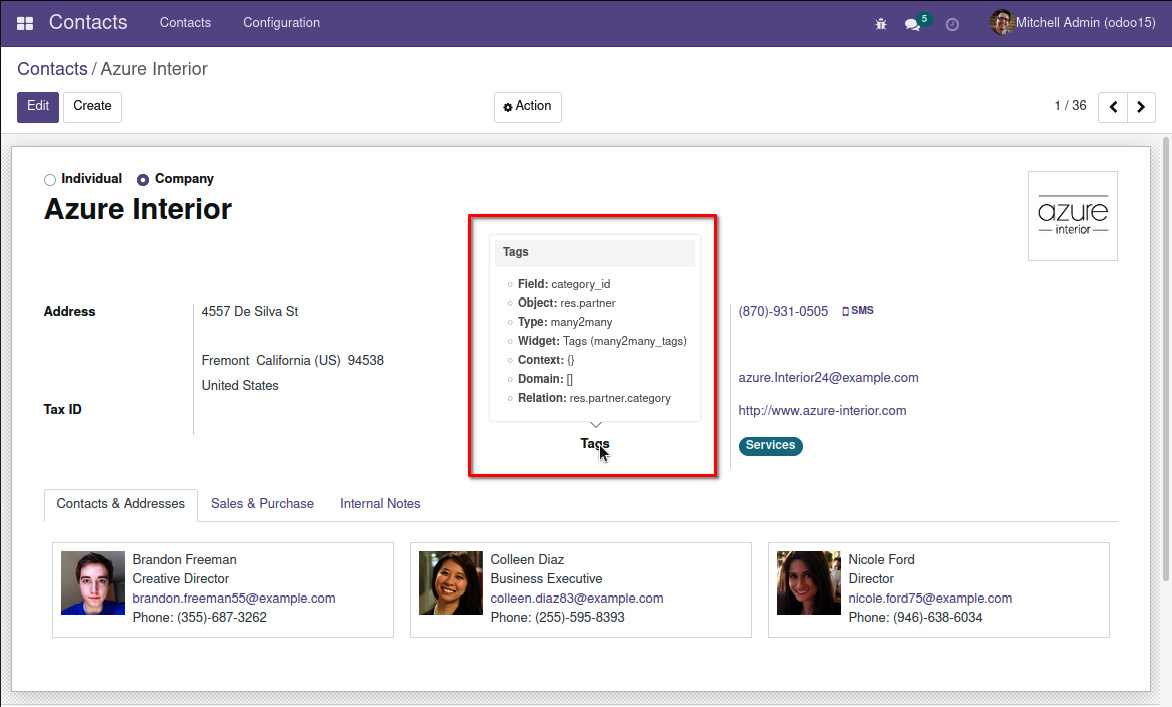Click the vertical scrollbar on right

click(1166, 359)
